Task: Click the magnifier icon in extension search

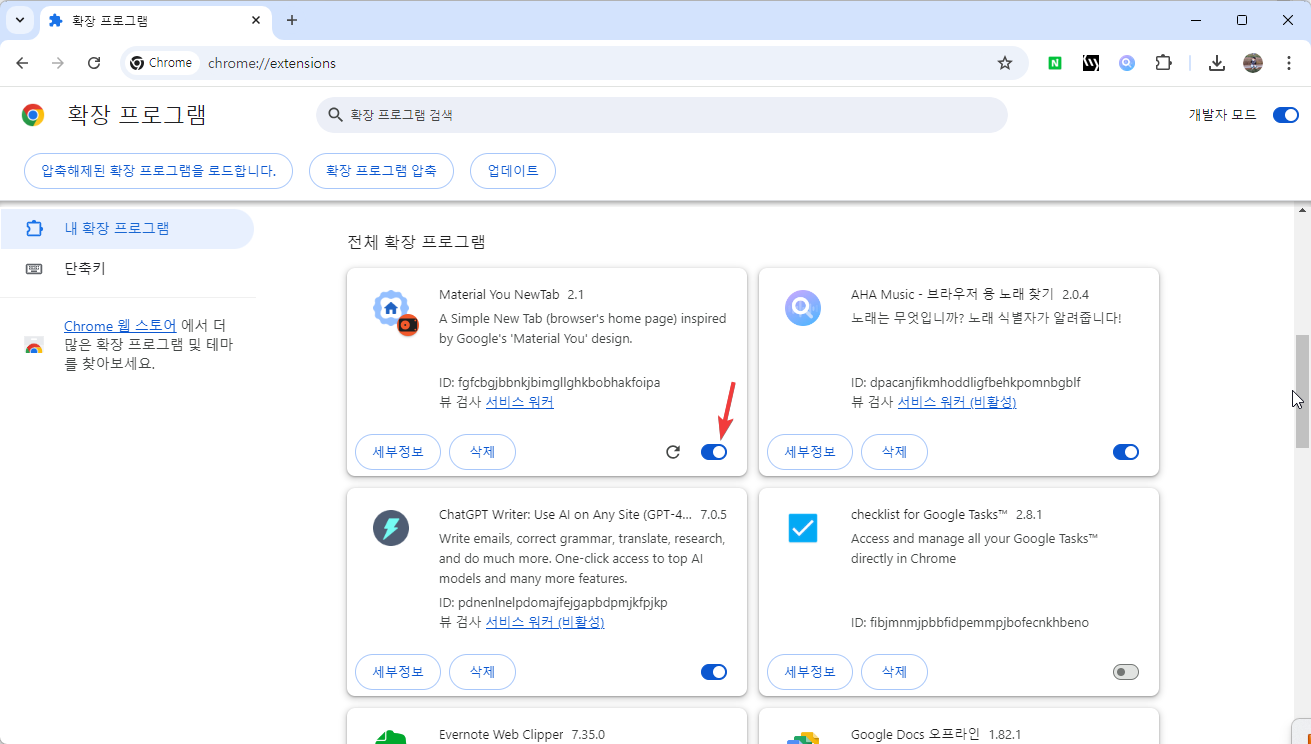Action: point(335,115)
